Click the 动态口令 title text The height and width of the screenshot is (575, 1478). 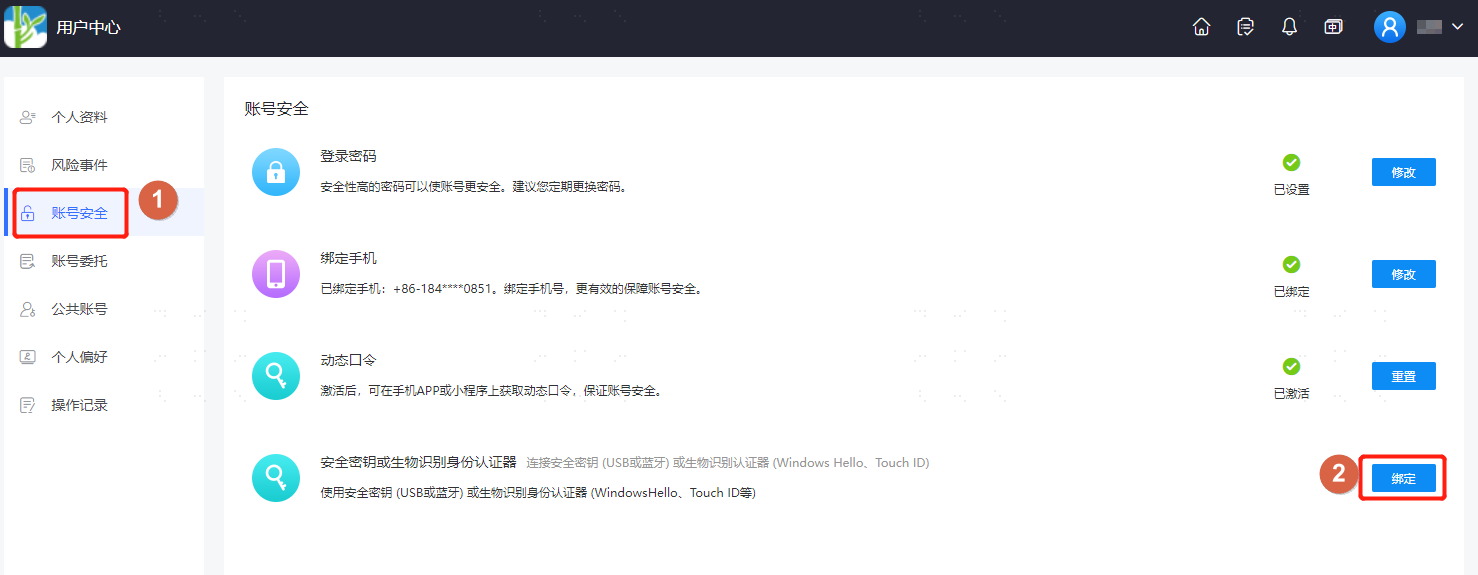click(x=348, y=360)
